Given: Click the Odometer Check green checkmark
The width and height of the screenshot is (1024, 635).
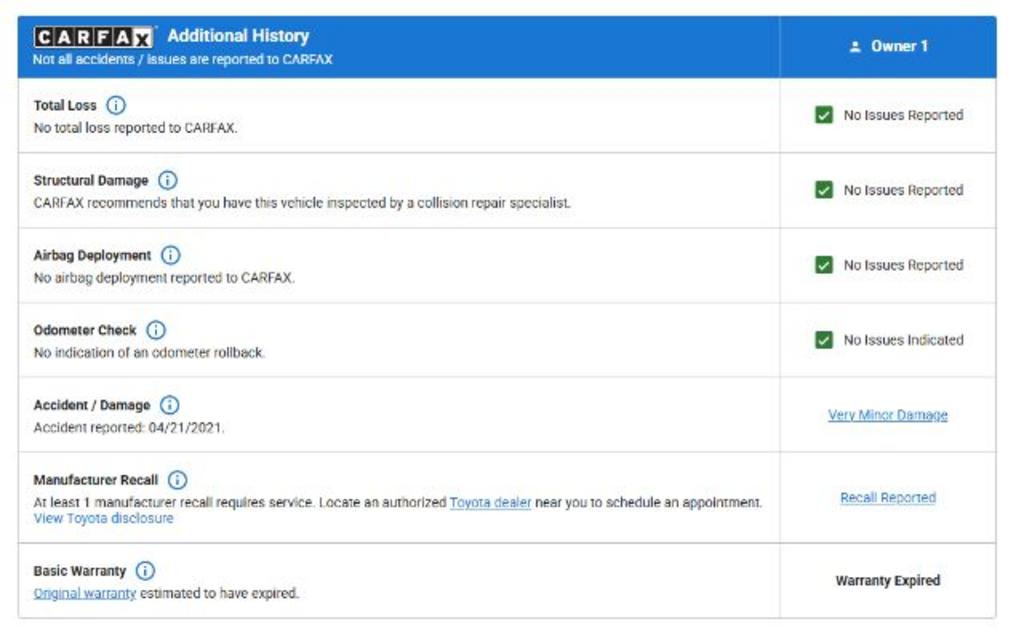Looking at the screenshot, I should pos(824,340).
